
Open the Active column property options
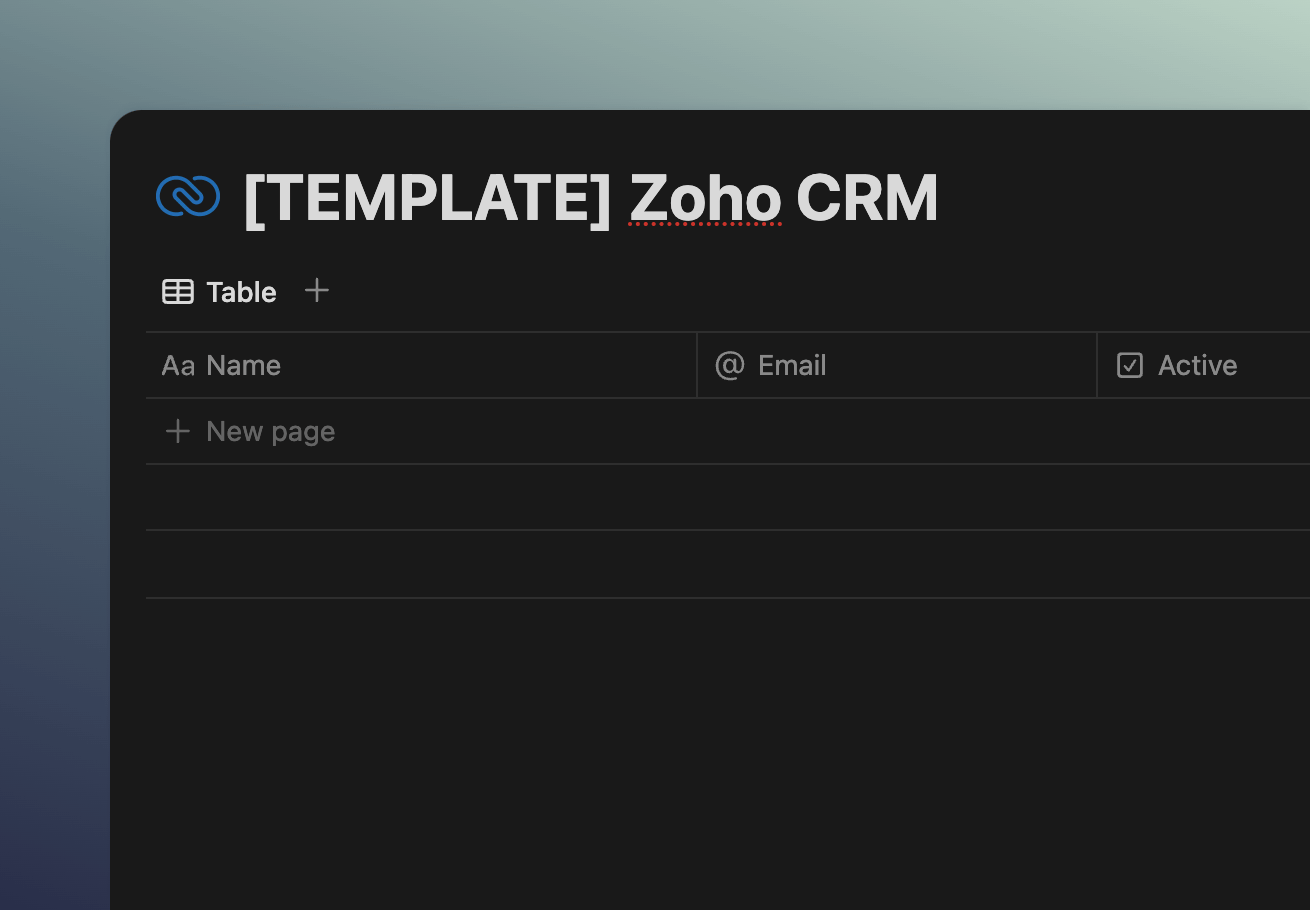pyautogui.click(x=1204, y=365)
